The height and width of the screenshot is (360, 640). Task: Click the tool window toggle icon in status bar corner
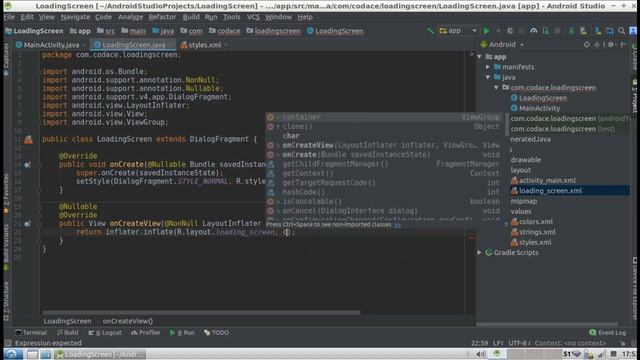coord(8,343)
